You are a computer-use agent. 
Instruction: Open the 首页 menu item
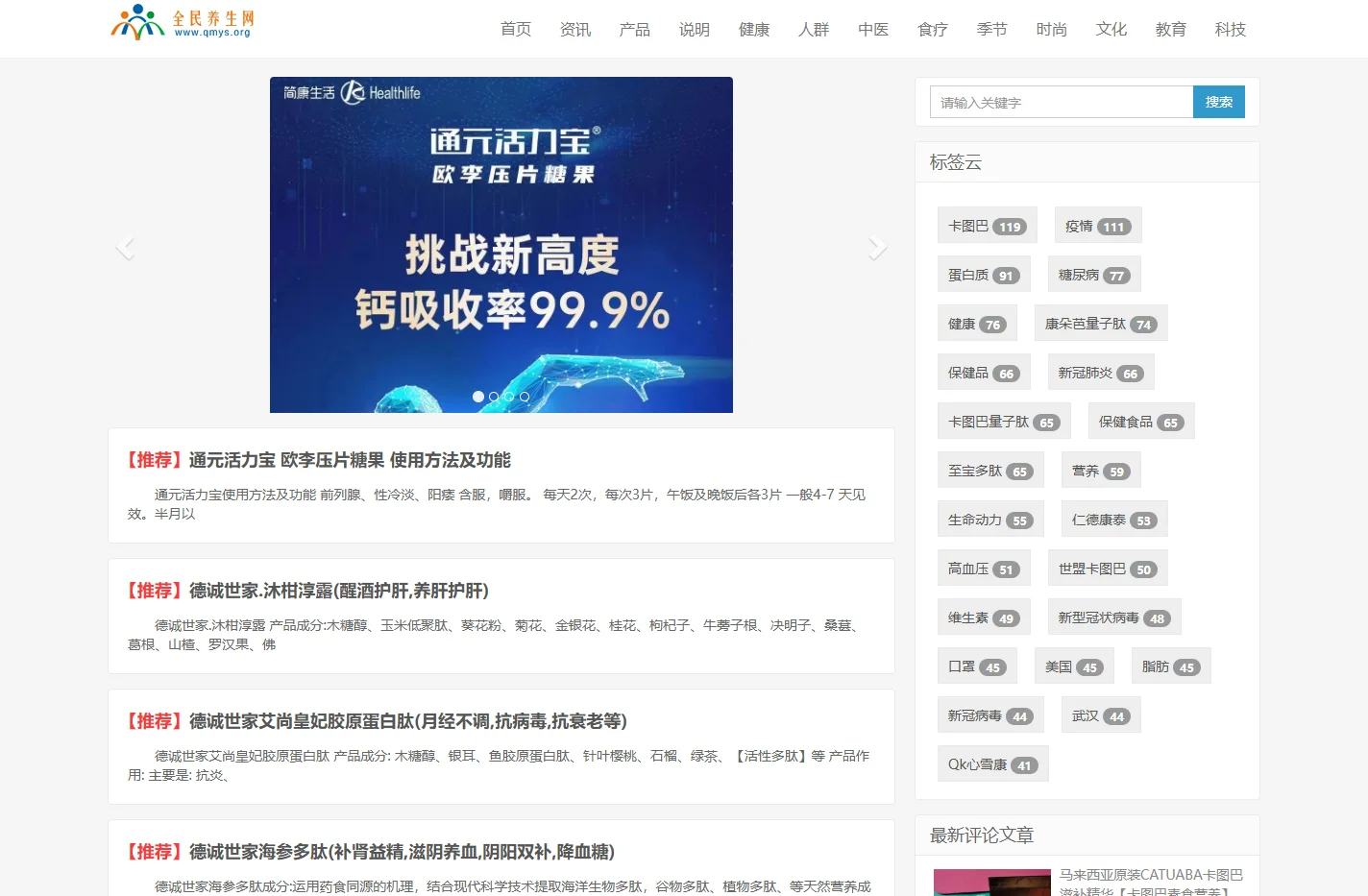(x=516, y=30)
